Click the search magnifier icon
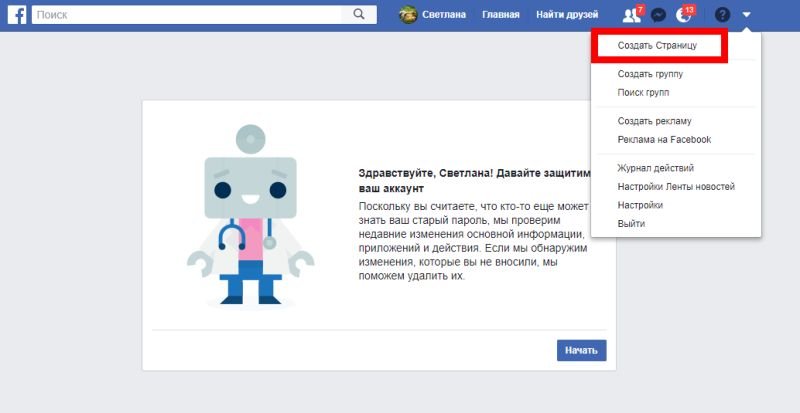This screenshot has width=800, height=413. [x=357, y=15]
